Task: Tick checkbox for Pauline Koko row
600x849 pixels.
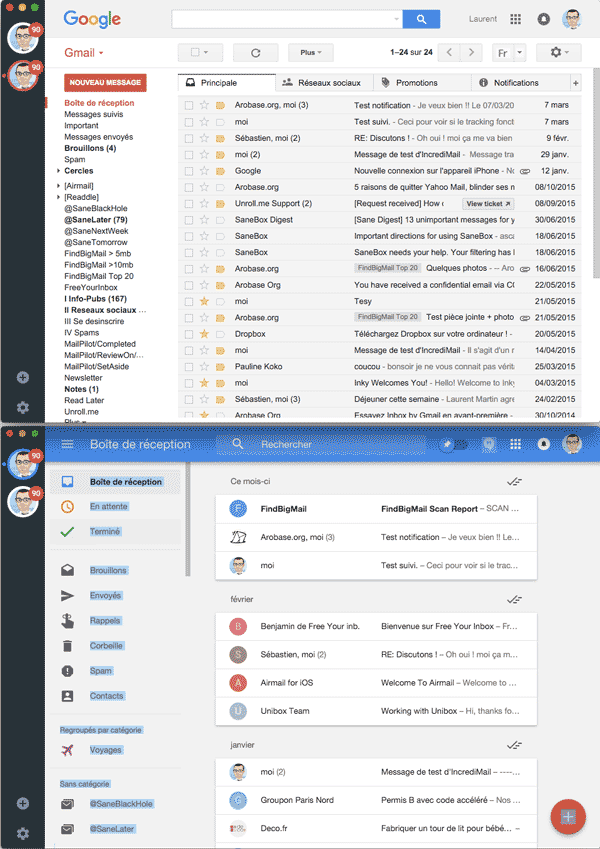Action: click(x=189, y=367)
